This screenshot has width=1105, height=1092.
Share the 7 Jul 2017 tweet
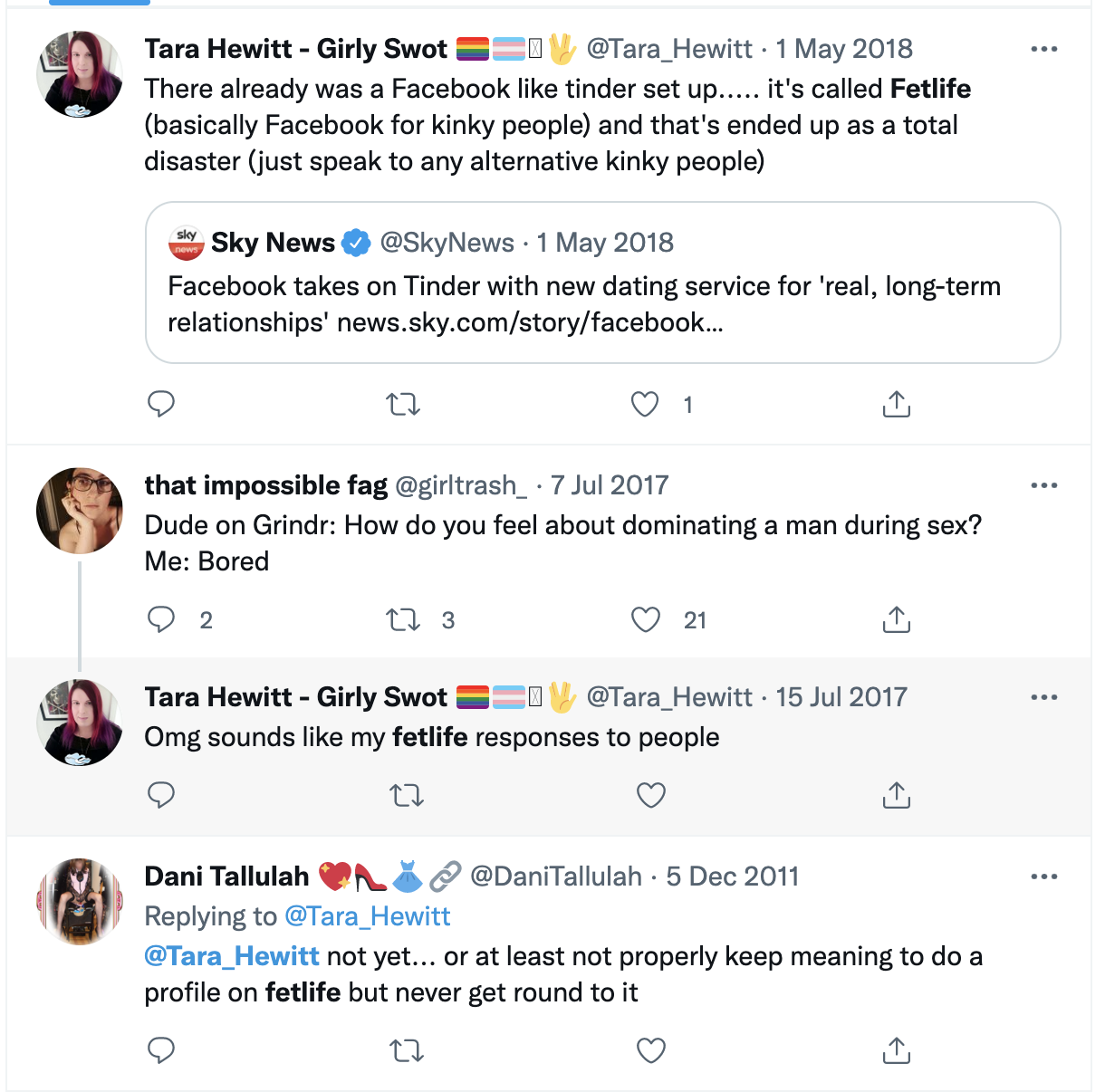tap(896, 619)
